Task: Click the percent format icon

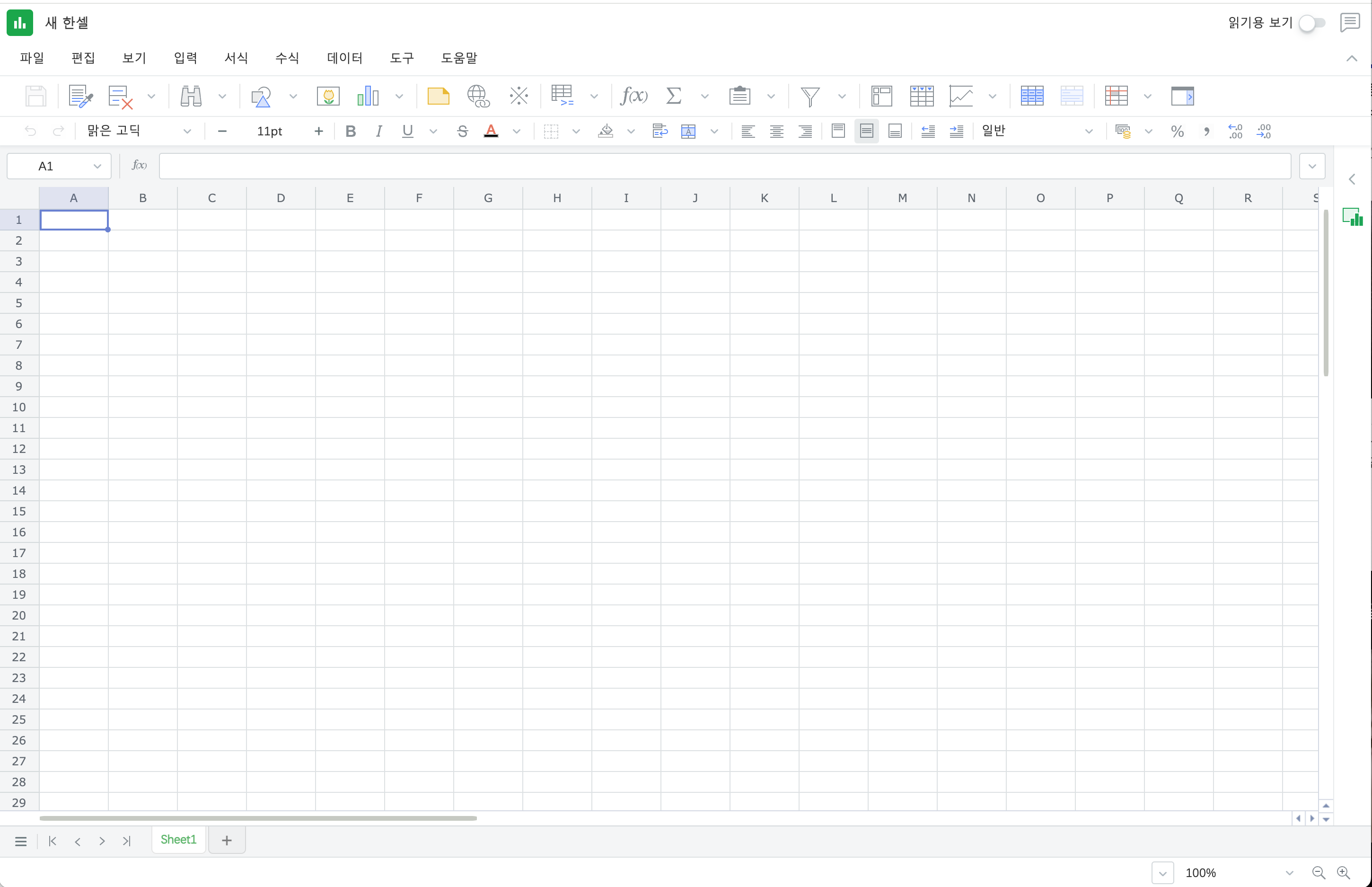Action: [1177, 131]
